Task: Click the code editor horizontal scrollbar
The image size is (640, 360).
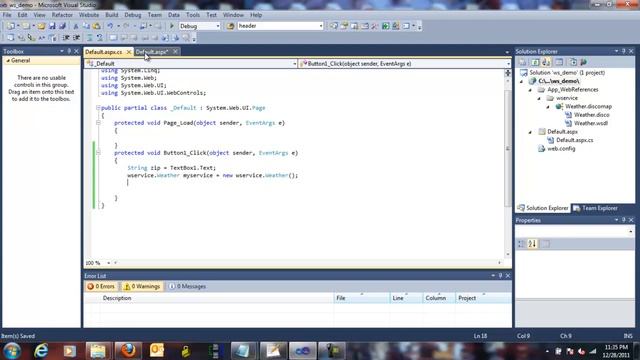Action: click(307, 263)
